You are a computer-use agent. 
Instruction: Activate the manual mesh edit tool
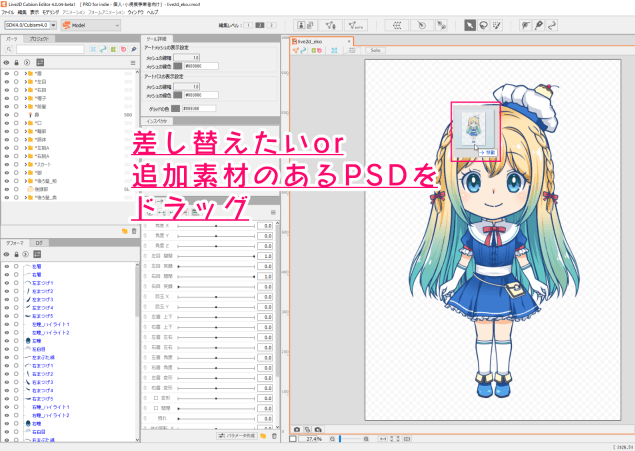pyautogui.click(x=331, y=25)
